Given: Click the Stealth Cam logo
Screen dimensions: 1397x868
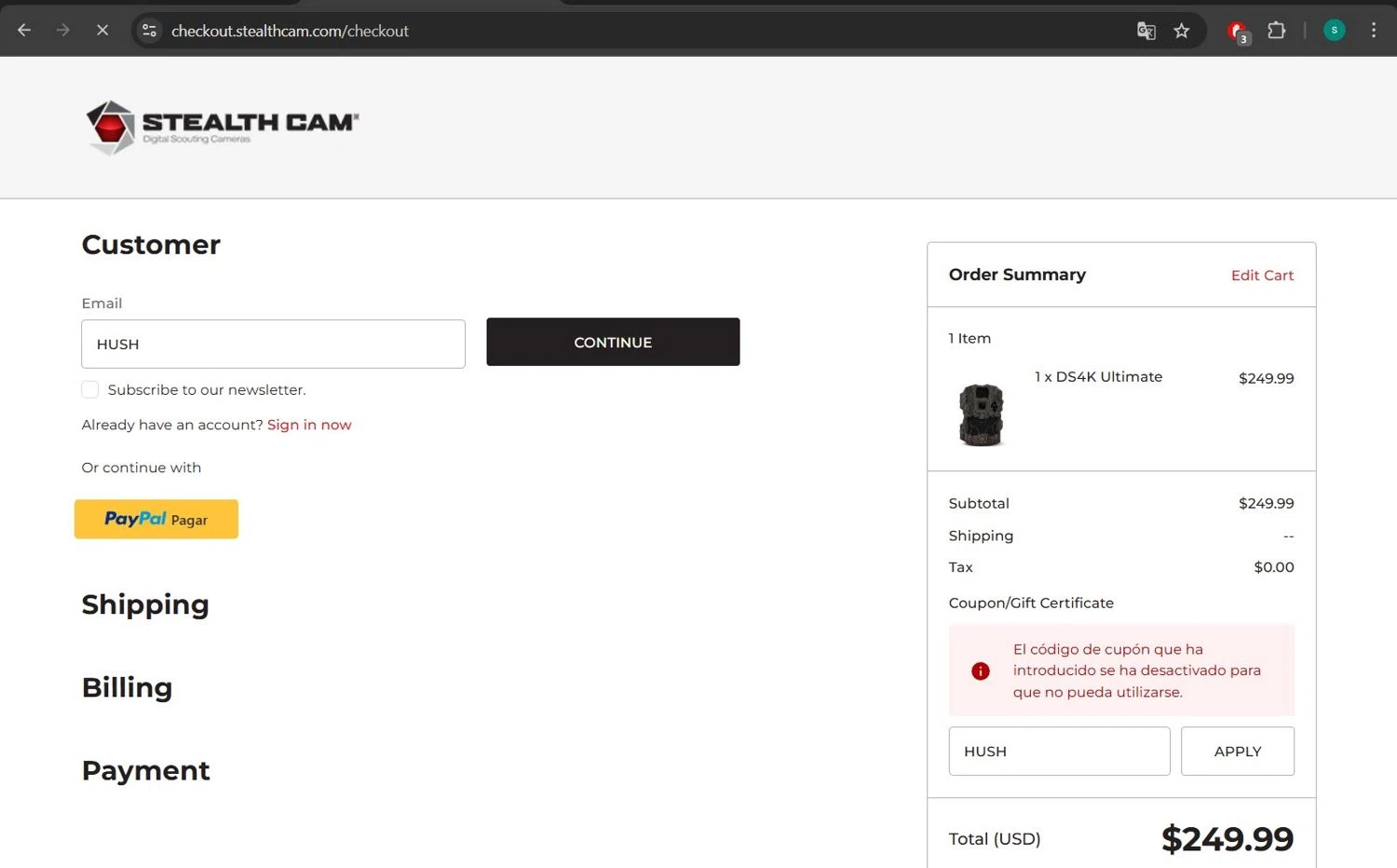Looking at the screenshot, I should tap(222, 128).
